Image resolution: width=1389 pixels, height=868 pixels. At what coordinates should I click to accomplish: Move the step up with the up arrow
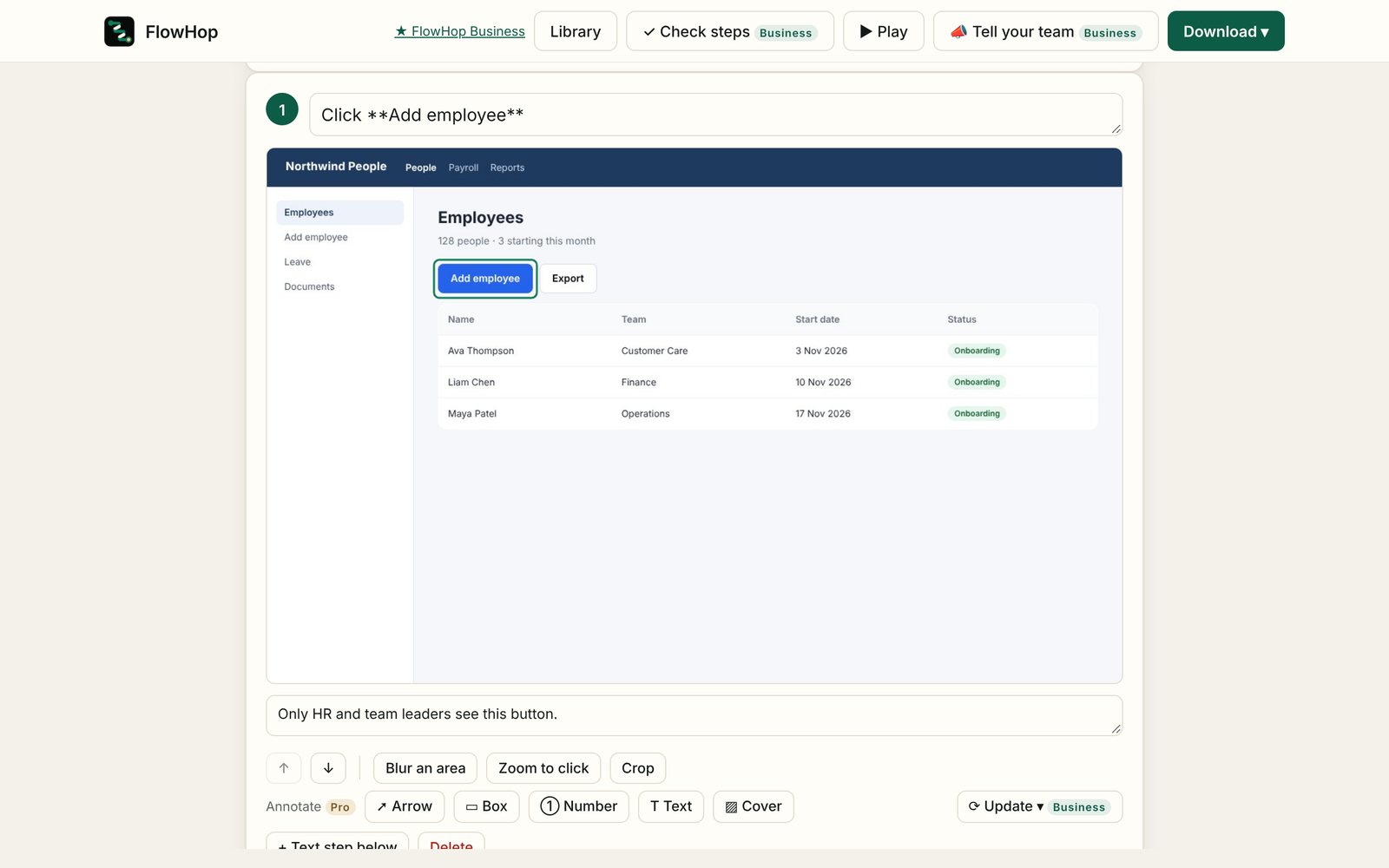point(284,768)
